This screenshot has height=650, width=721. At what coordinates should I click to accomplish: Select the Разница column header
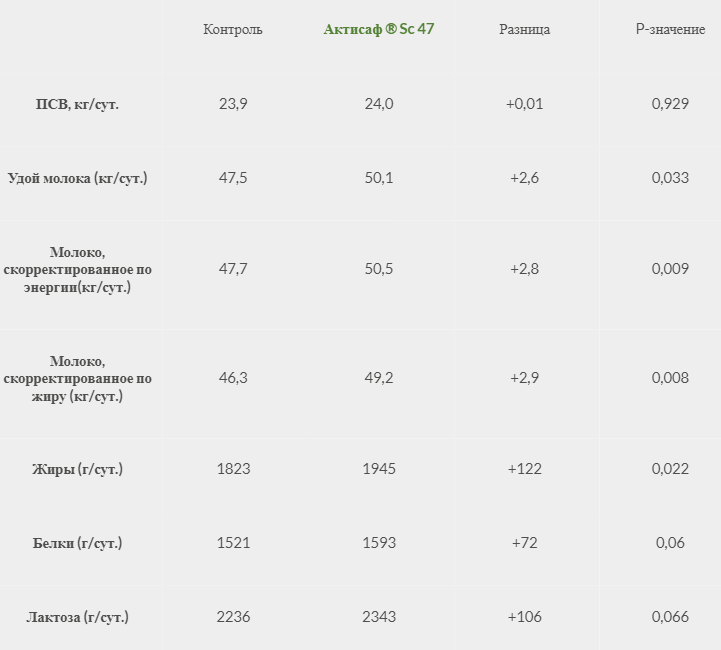[524, 29]
